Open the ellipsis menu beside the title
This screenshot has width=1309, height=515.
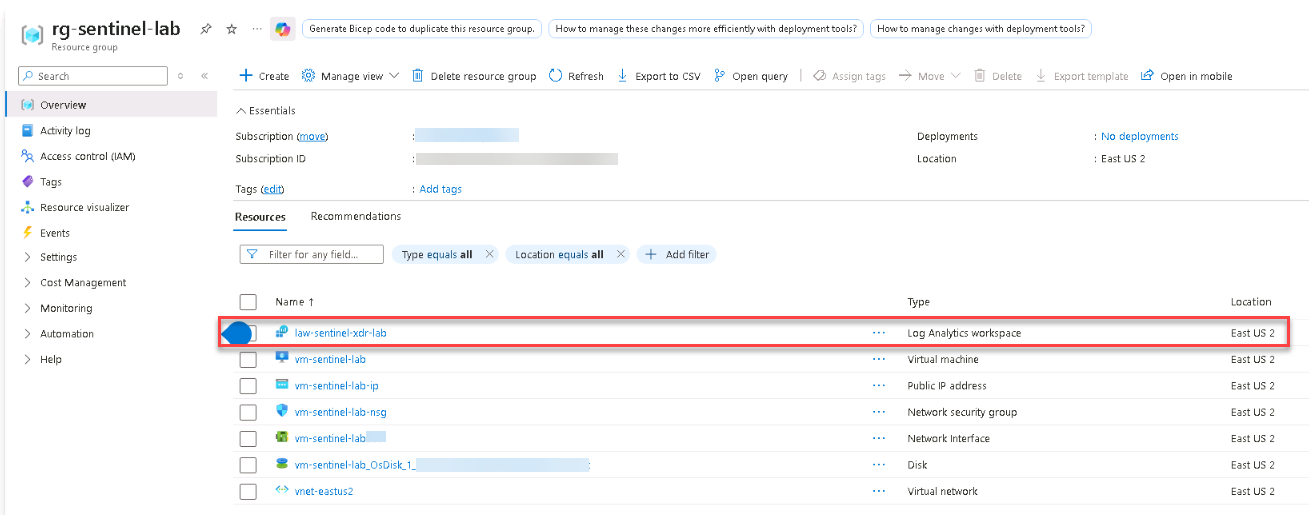[x=257, y=29]
